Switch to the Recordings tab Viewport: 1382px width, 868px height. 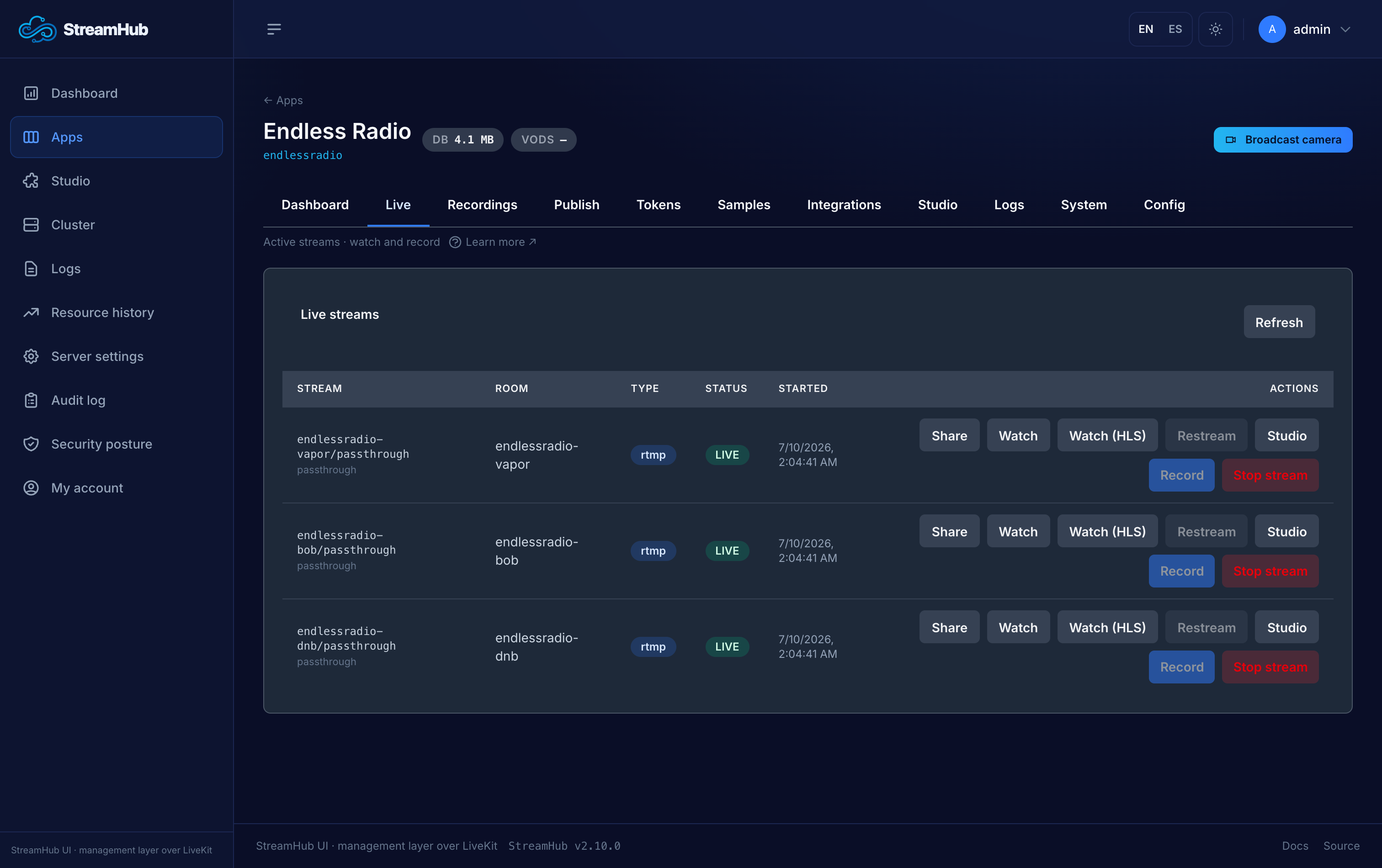[x=482, y=205]
